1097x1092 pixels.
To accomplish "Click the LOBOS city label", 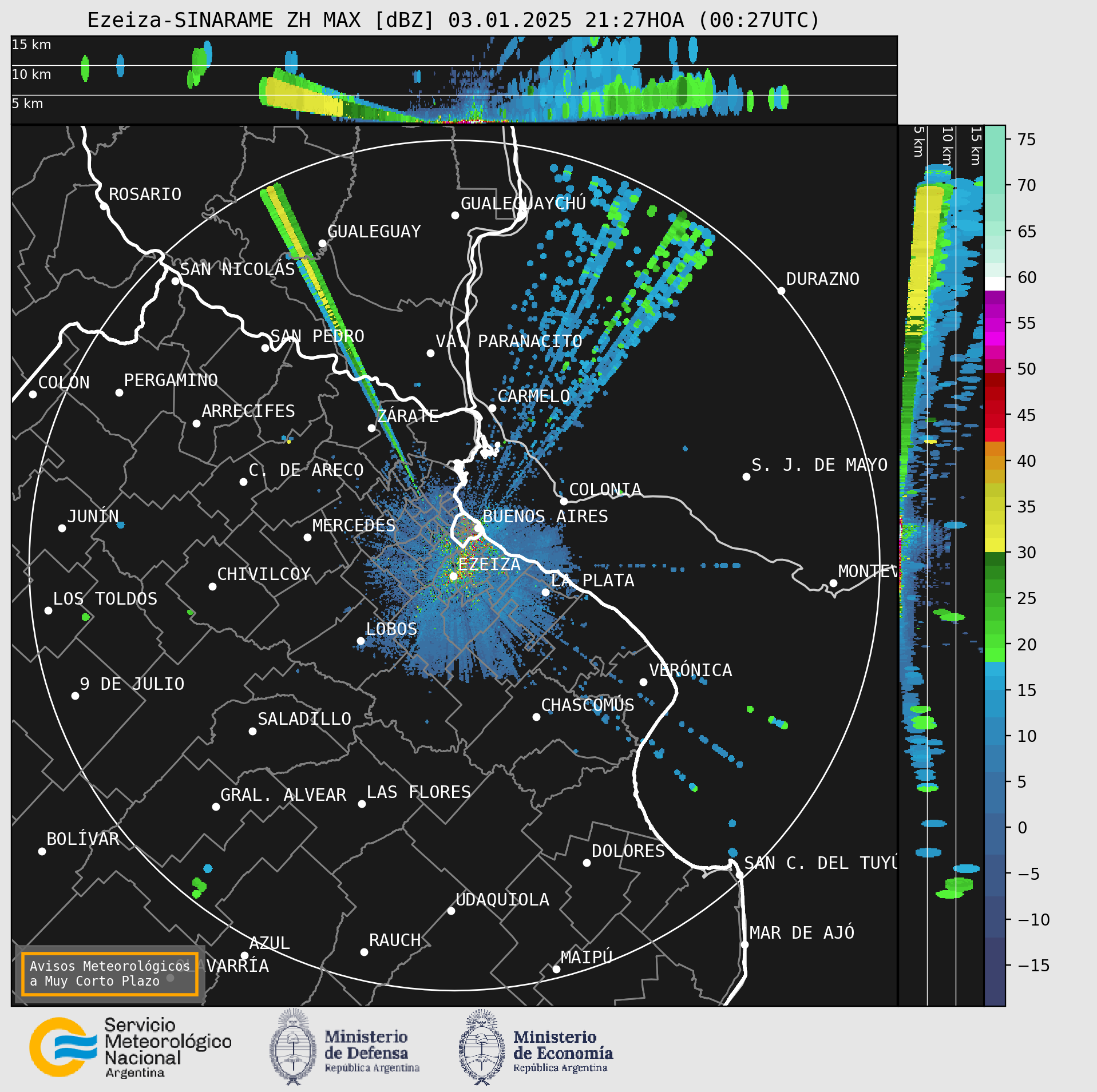I will 391,629.
